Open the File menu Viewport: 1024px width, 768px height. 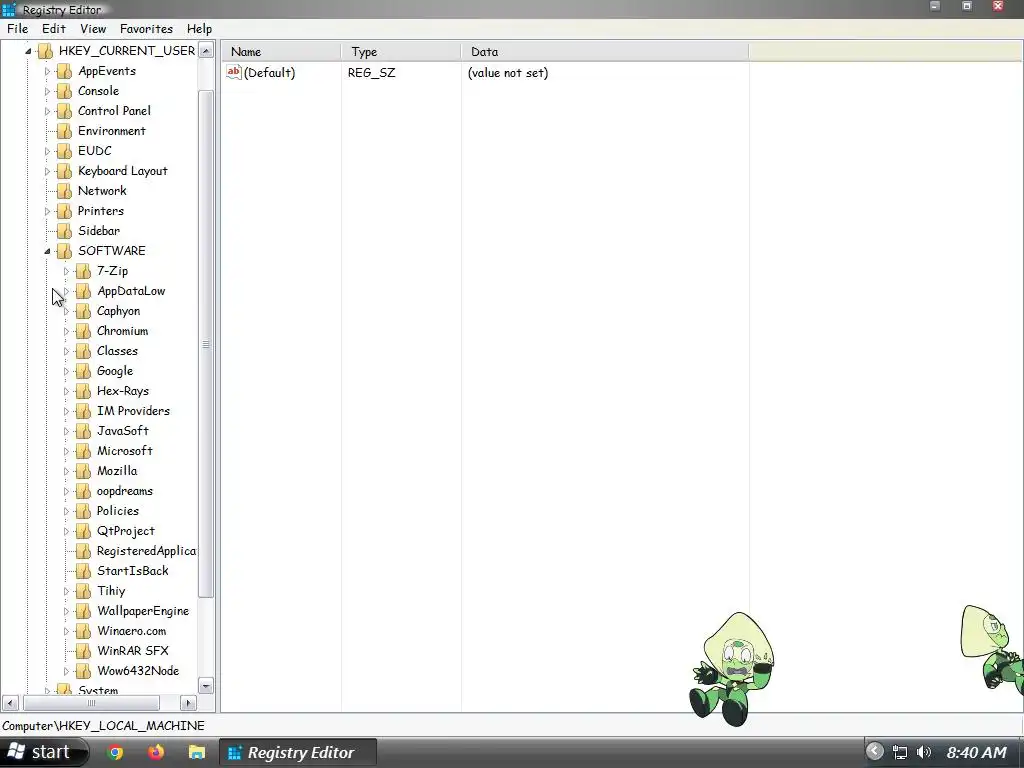(18, 29)
